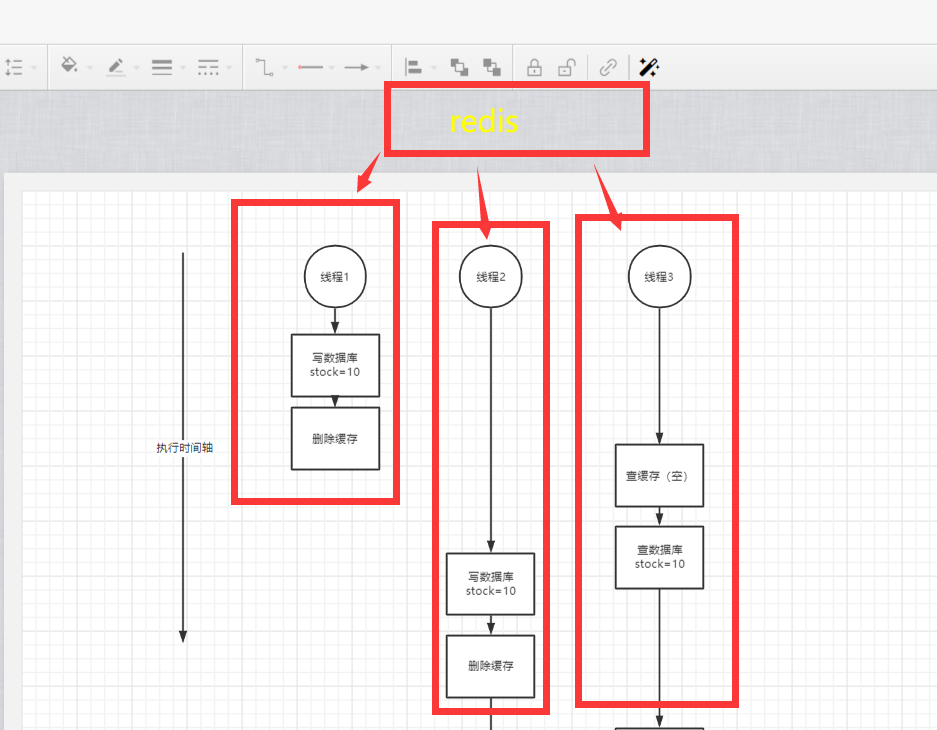The height and width of the screenshot is (730, 937).
Task: Select the 线程2 circle node
Action: tap(490, 276)
